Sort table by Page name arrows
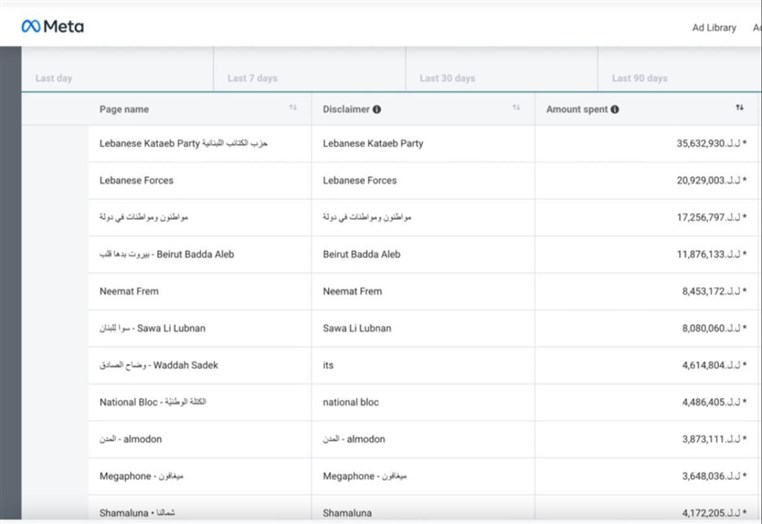 coord(293,108)
